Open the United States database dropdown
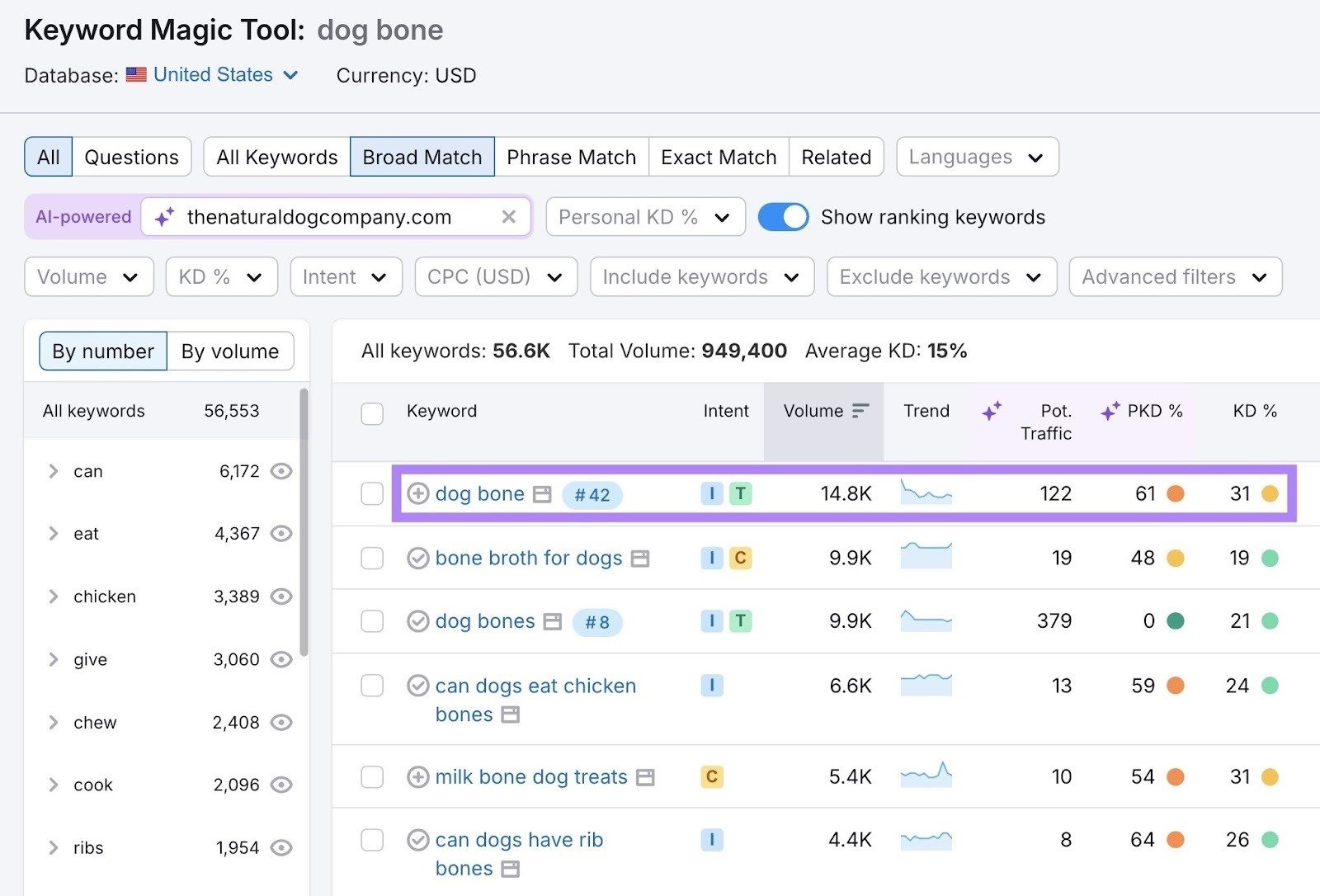 point(211,74)
